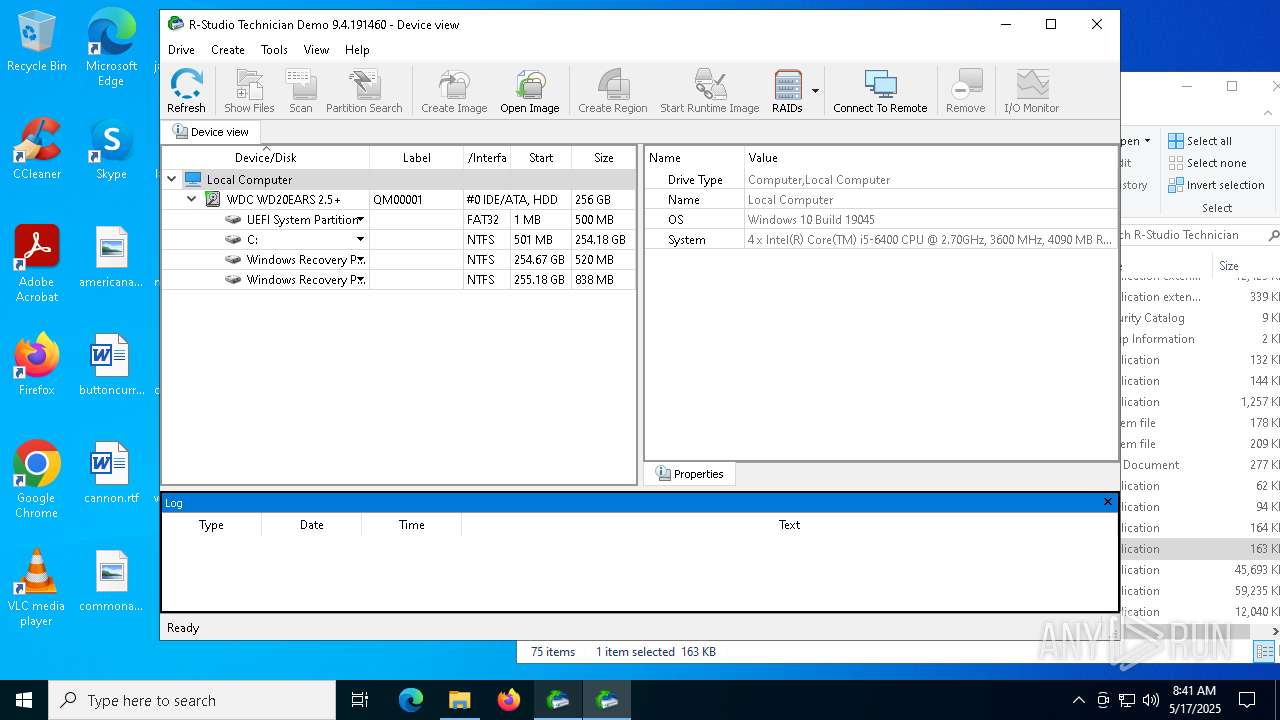This screenshot has width=1280, height=720.
Task: Click the Size column header in device list
Action: click(x=603, y=158)
